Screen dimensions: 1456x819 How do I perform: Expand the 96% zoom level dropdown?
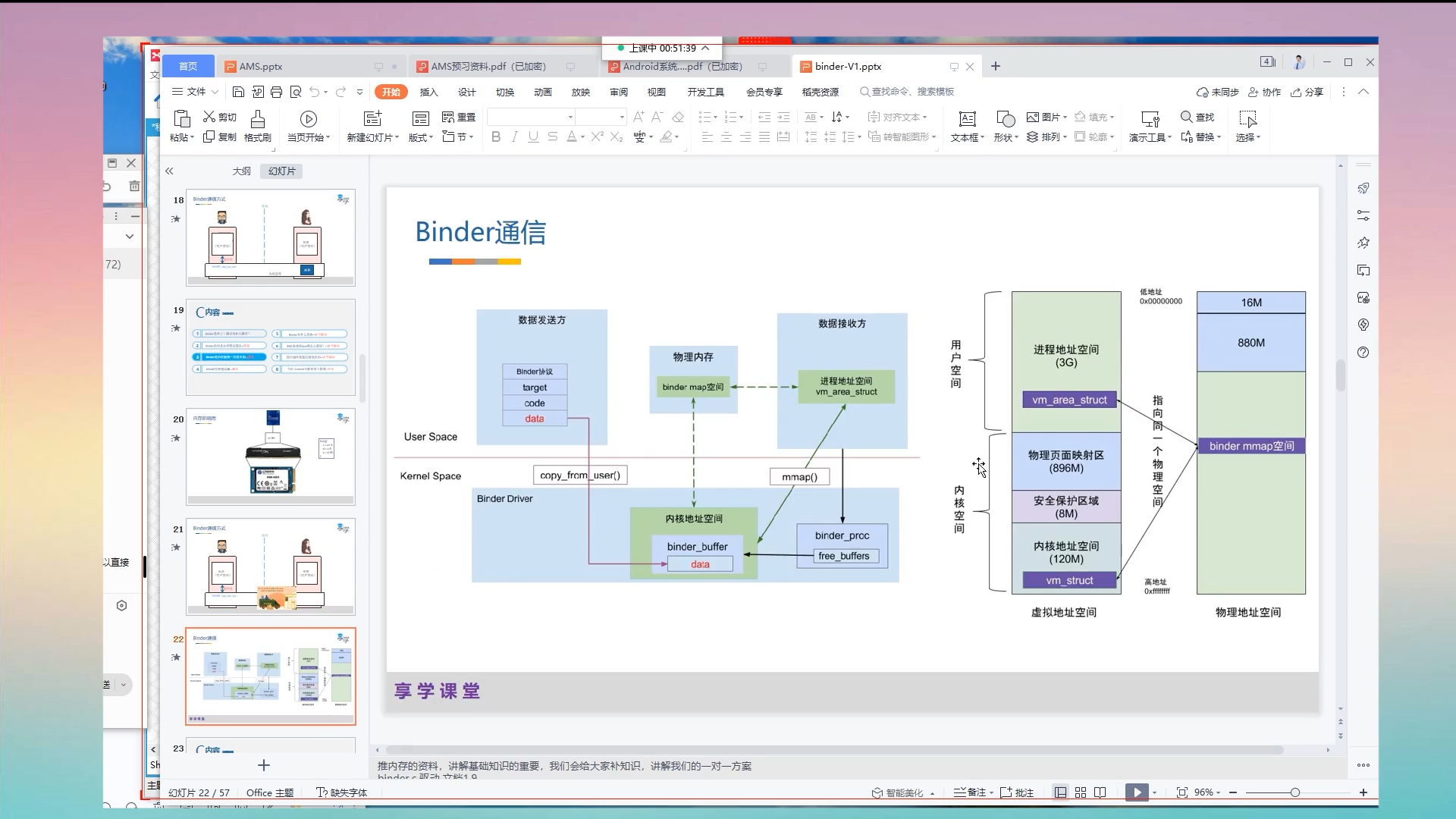click(x=1218, y=793)
